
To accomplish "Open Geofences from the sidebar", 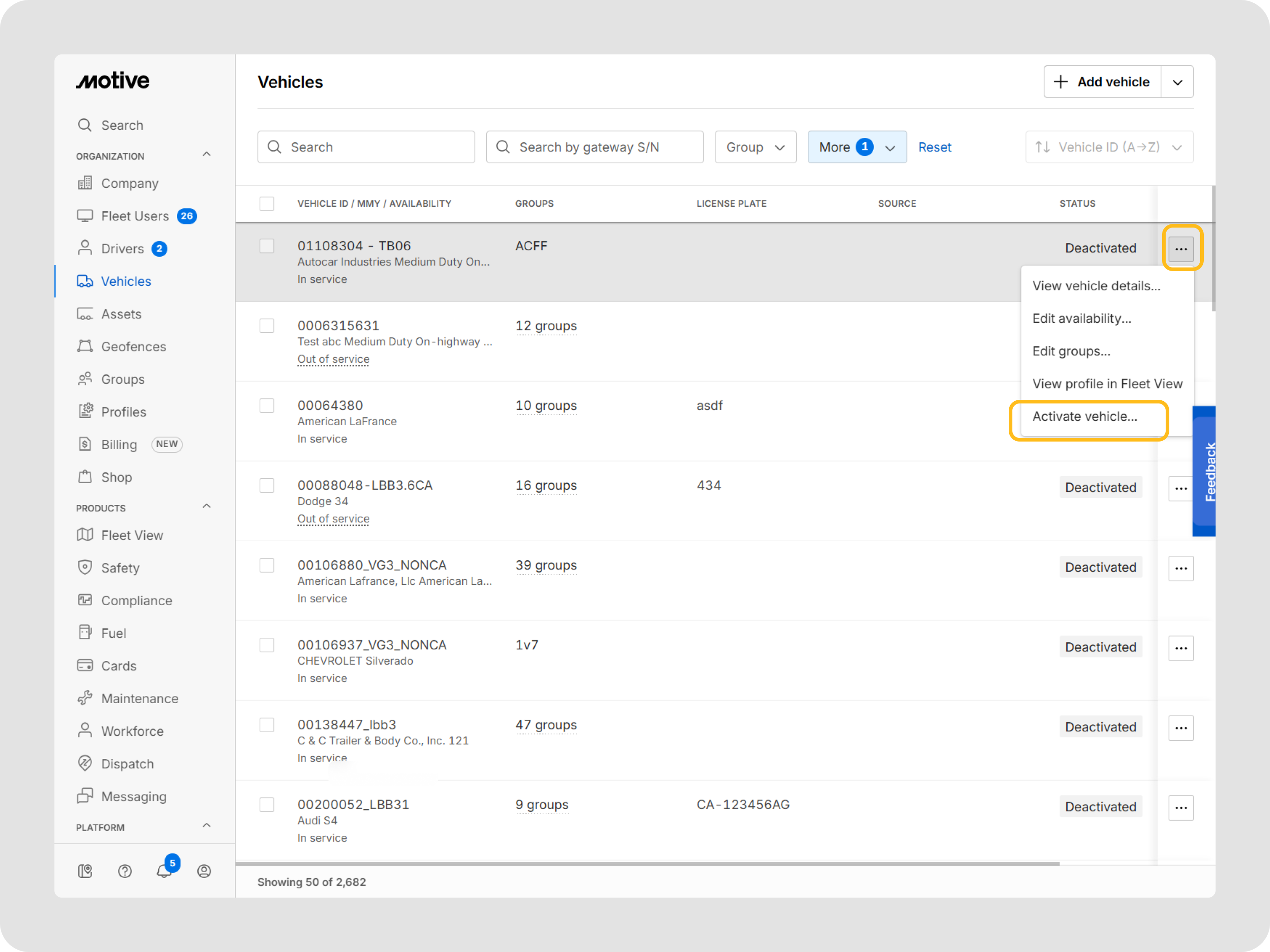I will coord(133,347).
